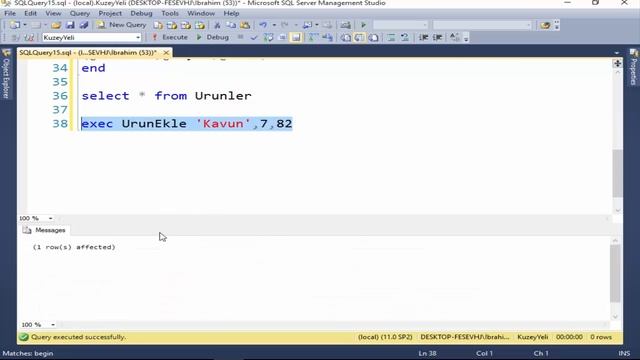Switch output to Results to Text

346,38
